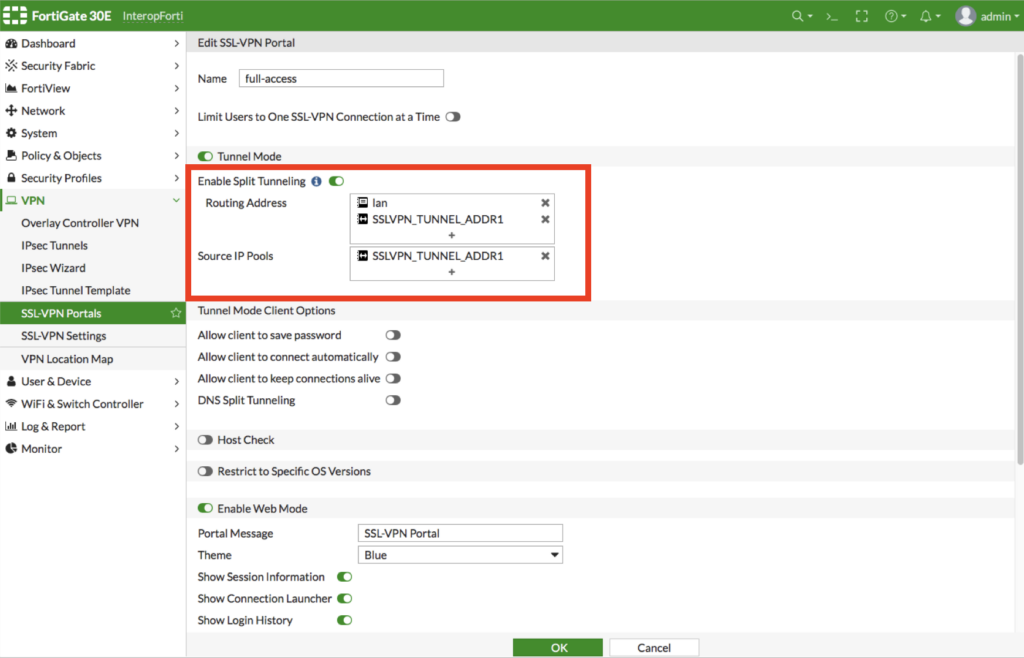This screenshot has width=1024, height=658.
Task: Add a new Routing Address entry
Action: coord(451,235)
